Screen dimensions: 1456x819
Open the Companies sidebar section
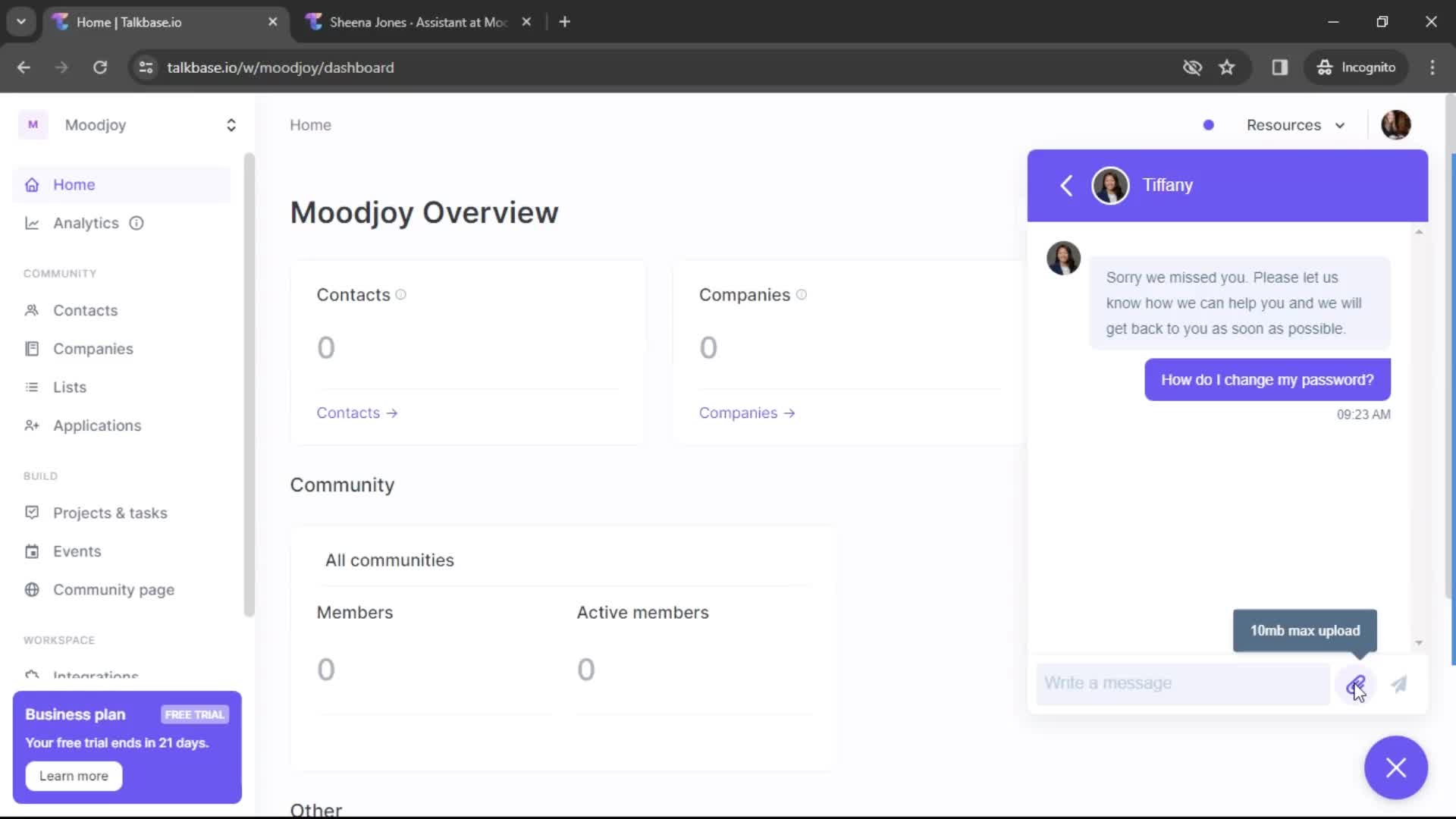pos(93,348)
